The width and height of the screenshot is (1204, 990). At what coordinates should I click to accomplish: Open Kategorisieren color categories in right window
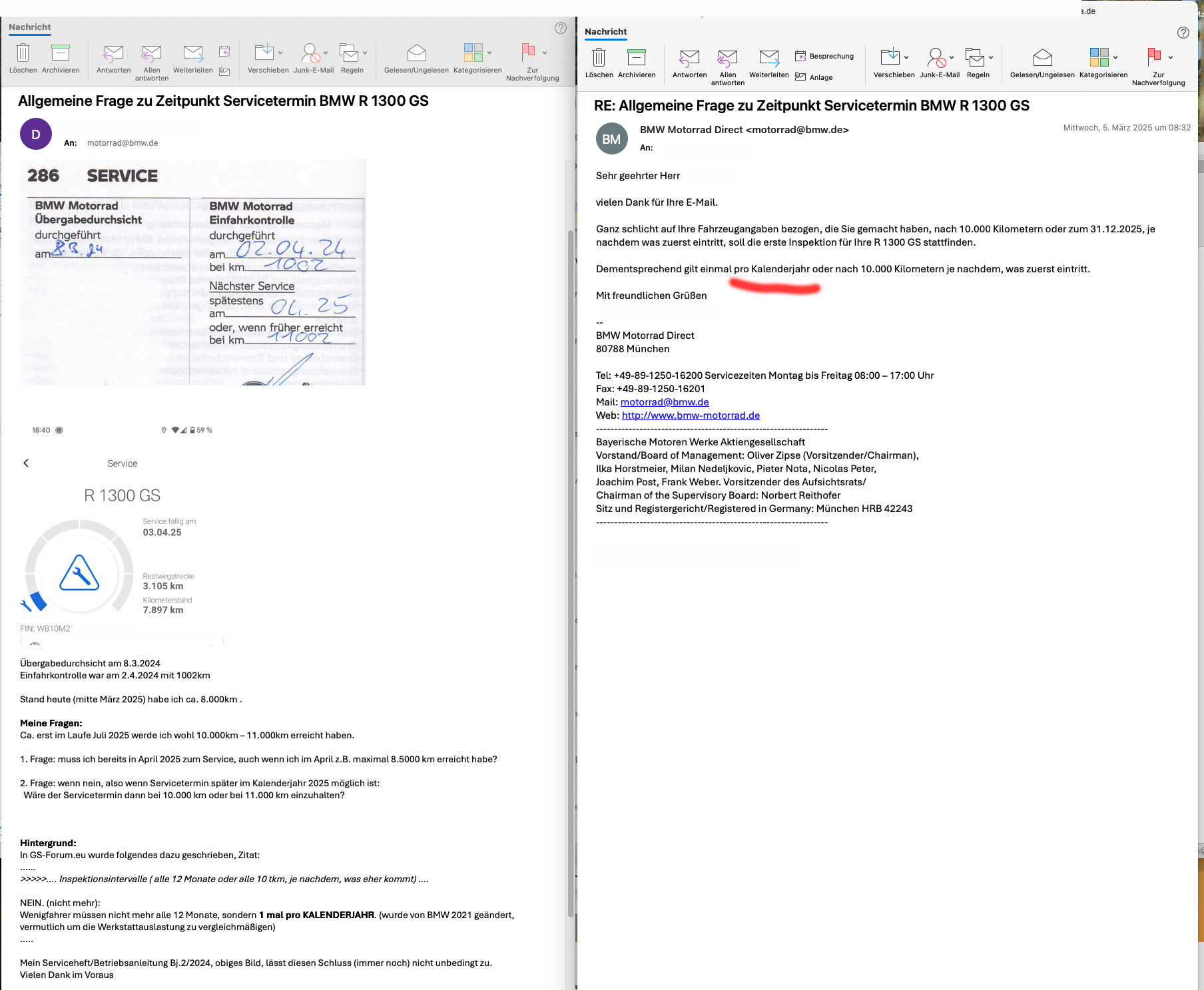(1099, 58)
